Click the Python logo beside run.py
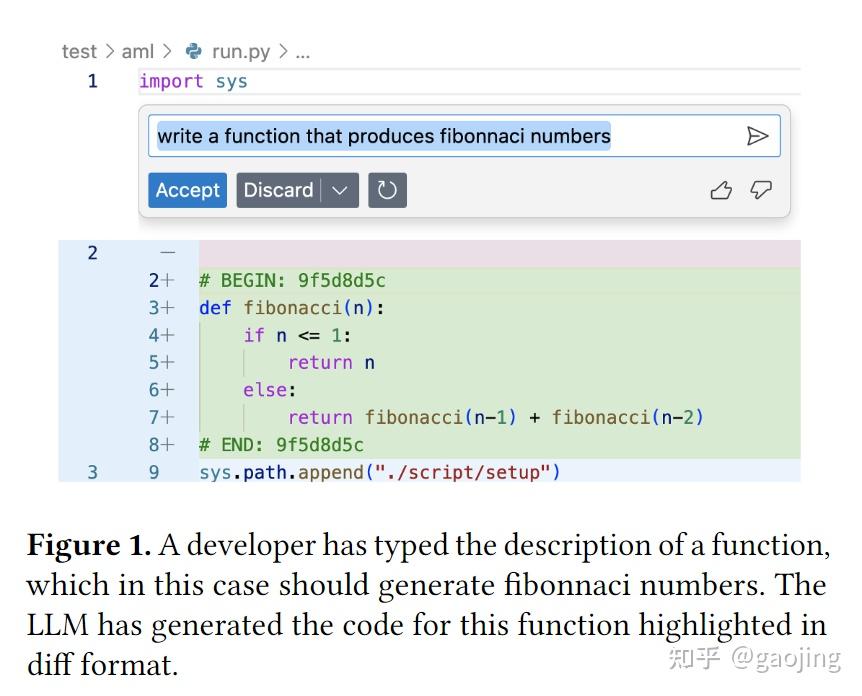The image size is (862, 696). (x=196, y=51)
